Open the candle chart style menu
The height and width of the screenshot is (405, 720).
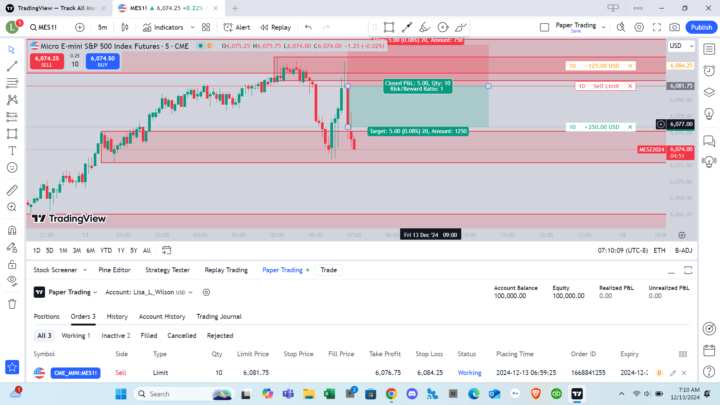coord(124,28)
